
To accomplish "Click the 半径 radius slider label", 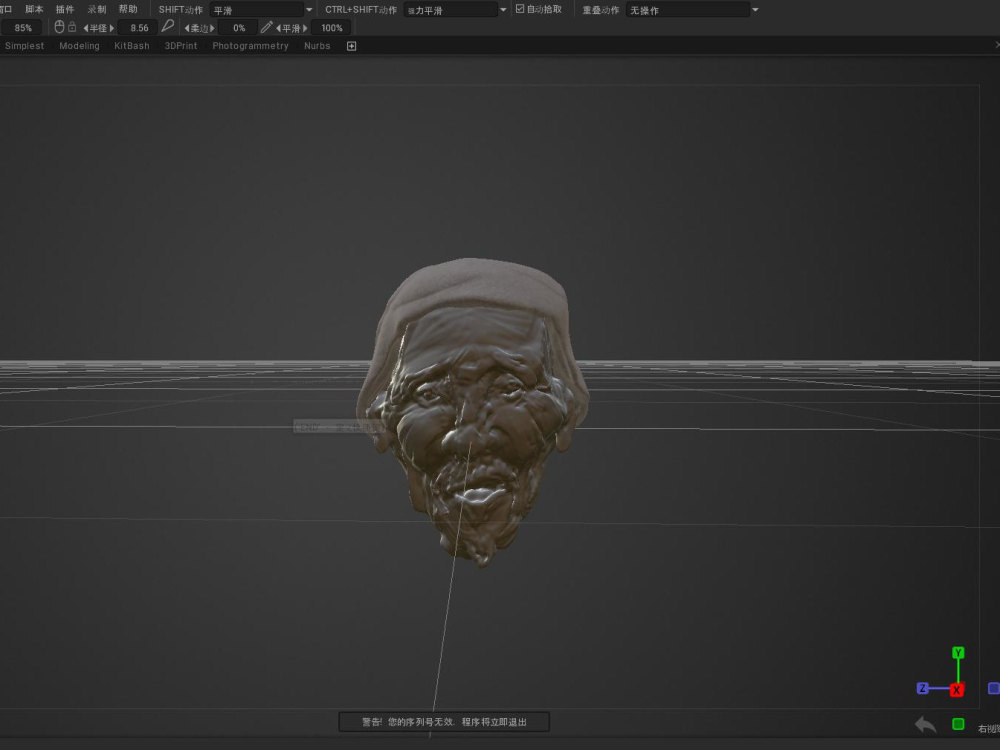I will coord(98,28).
